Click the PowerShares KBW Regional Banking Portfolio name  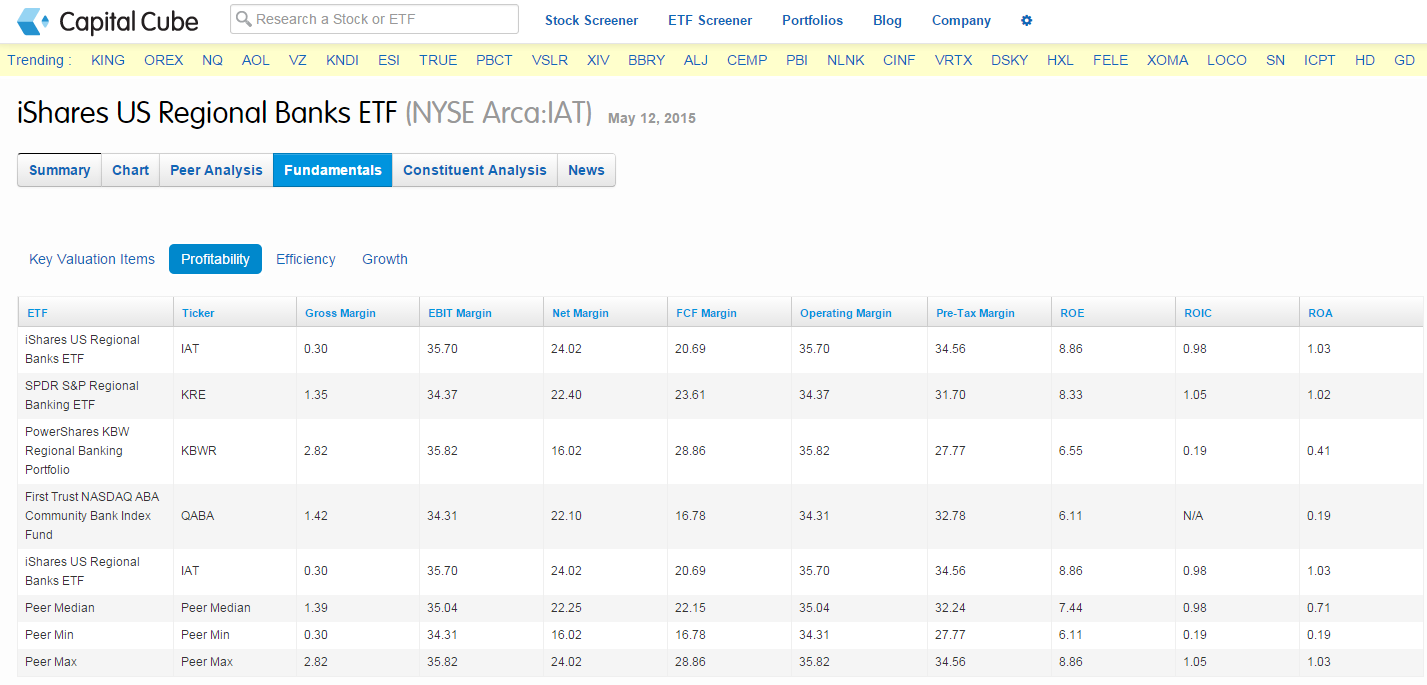click(x=77, y=450)
